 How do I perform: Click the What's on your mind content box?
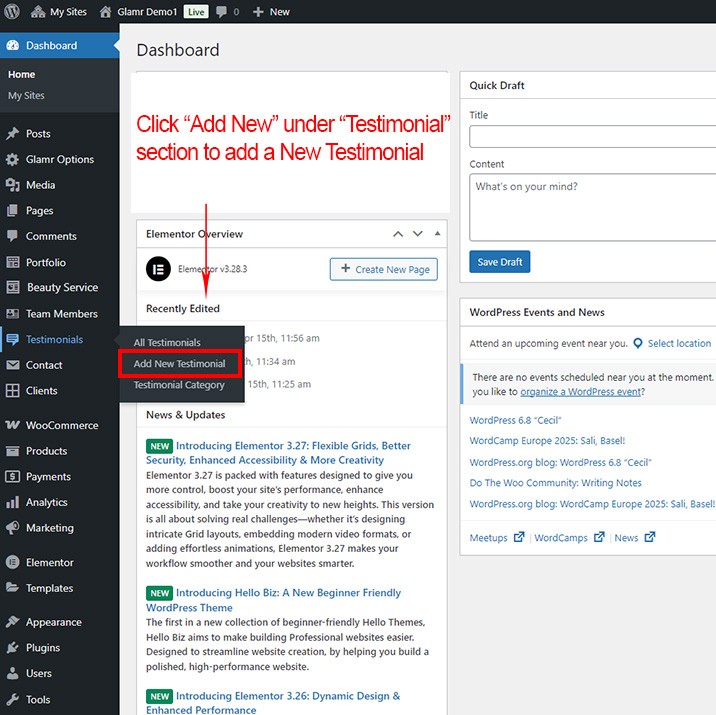click(593, 207)
